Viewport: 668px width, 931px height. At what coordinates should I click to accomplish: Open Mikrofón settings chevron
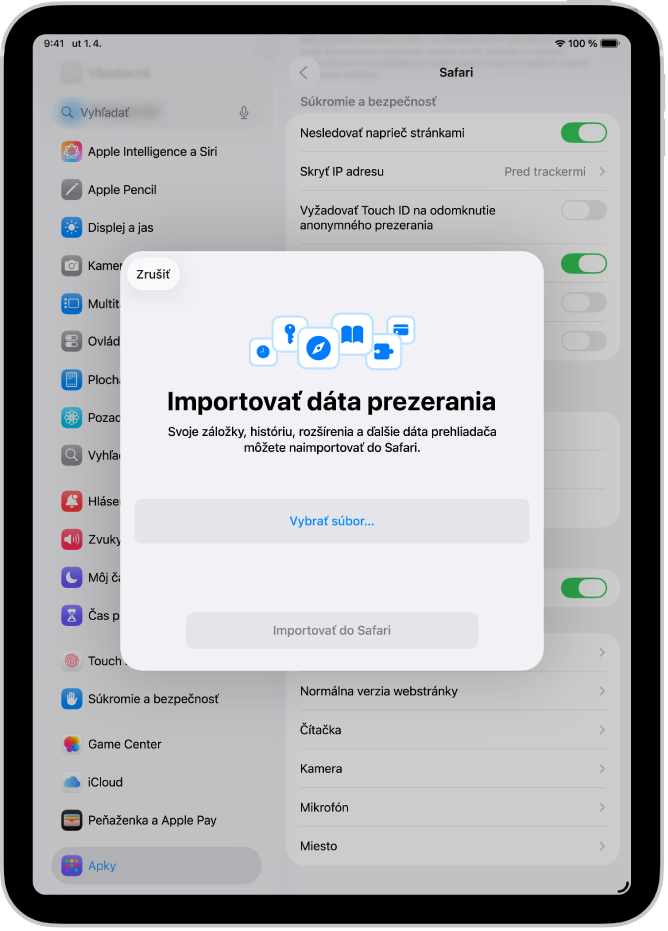(x=602, y=808)
